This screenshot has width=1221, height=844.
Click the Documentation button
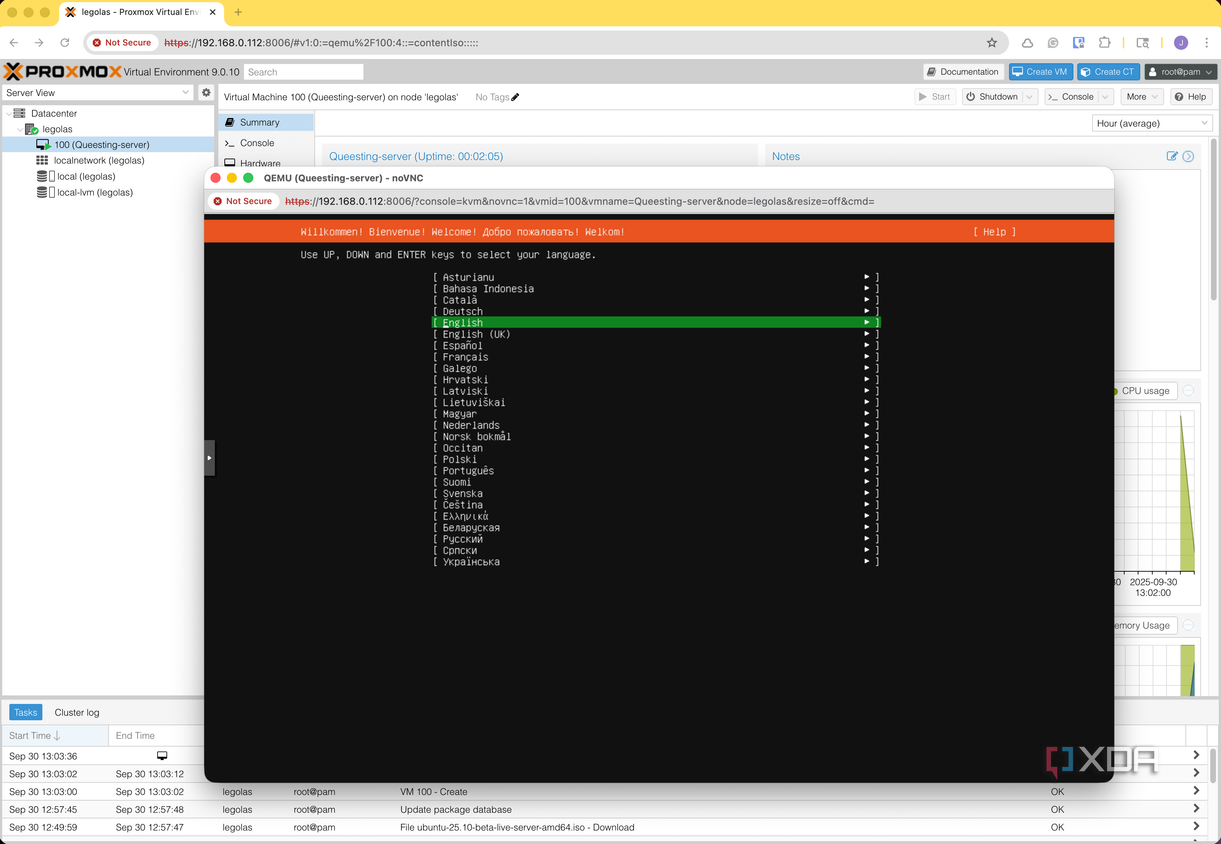tap(963, 72)
